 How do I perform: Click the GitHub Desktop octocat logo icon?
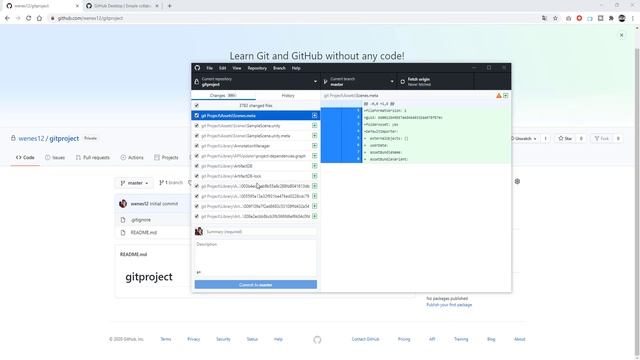click(x=198, y=68)
